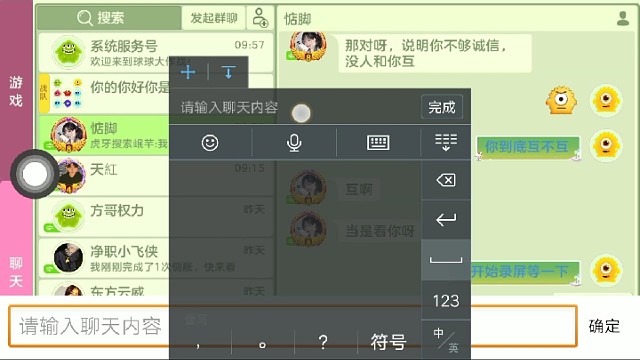This screenshot has height=360, width=640.
Task: Hide the keyboard with the collapse icon
Action: (446, 142)
